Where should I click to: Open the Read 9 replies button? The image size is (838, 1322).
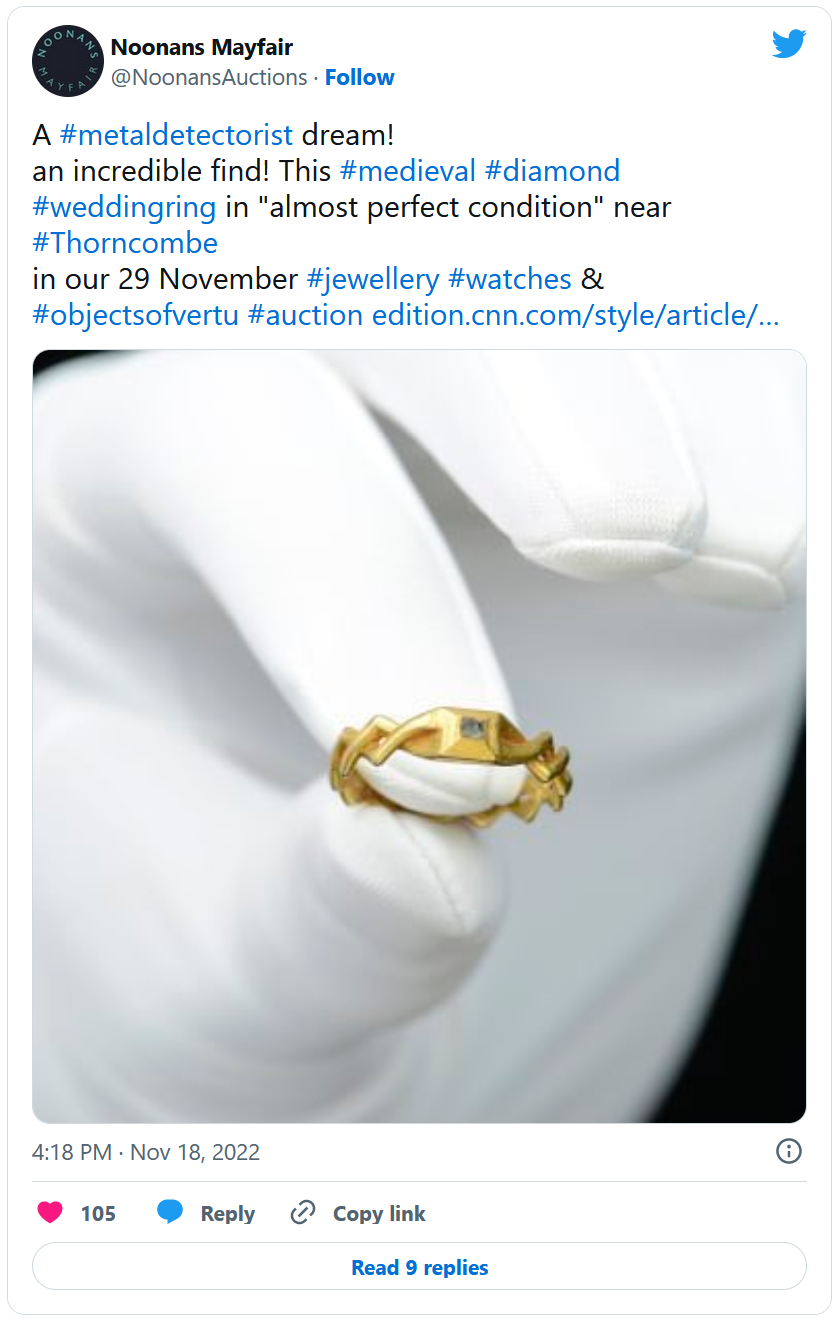click(419, 1267)
